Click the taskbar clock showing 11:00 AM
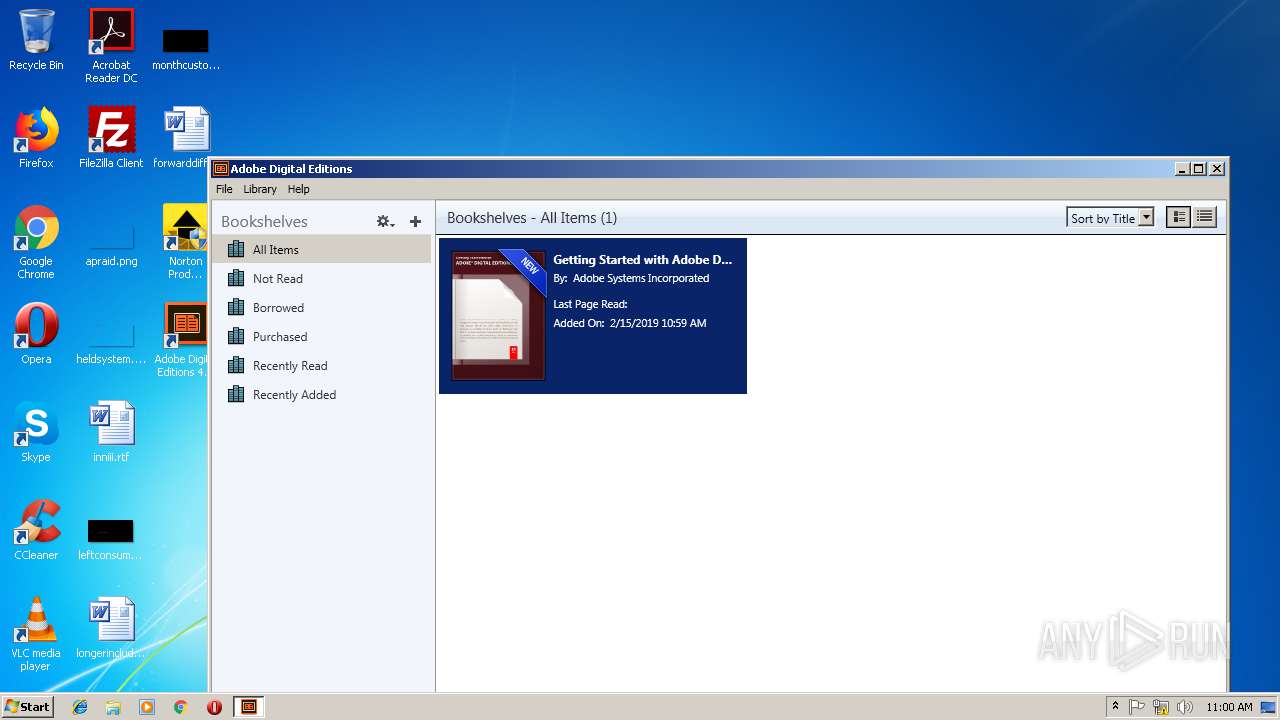 coord(1229,707)
